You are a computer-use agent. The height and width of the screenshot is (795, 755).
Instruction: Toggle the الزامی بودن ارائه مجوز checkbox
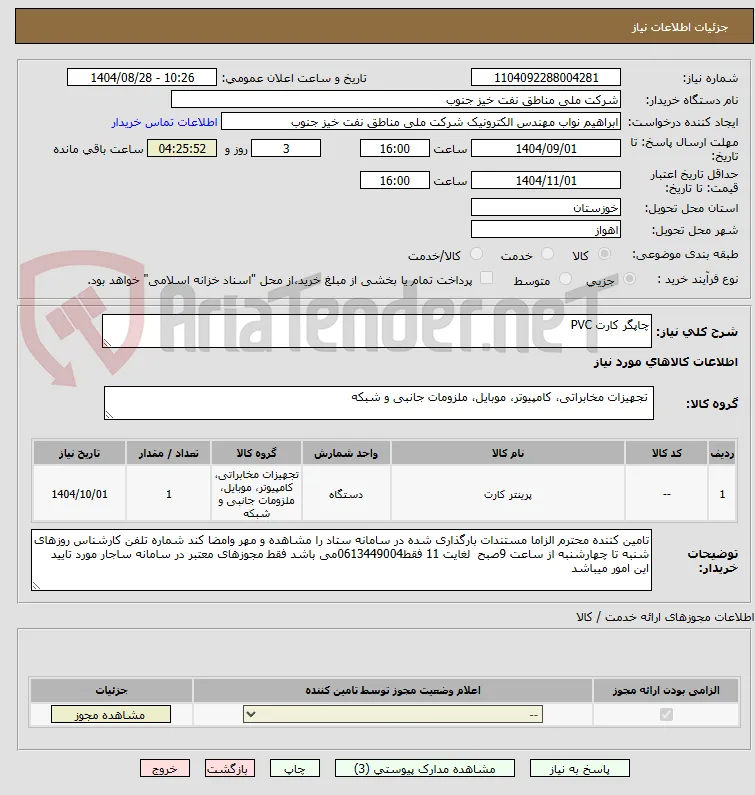coord(666,715)
